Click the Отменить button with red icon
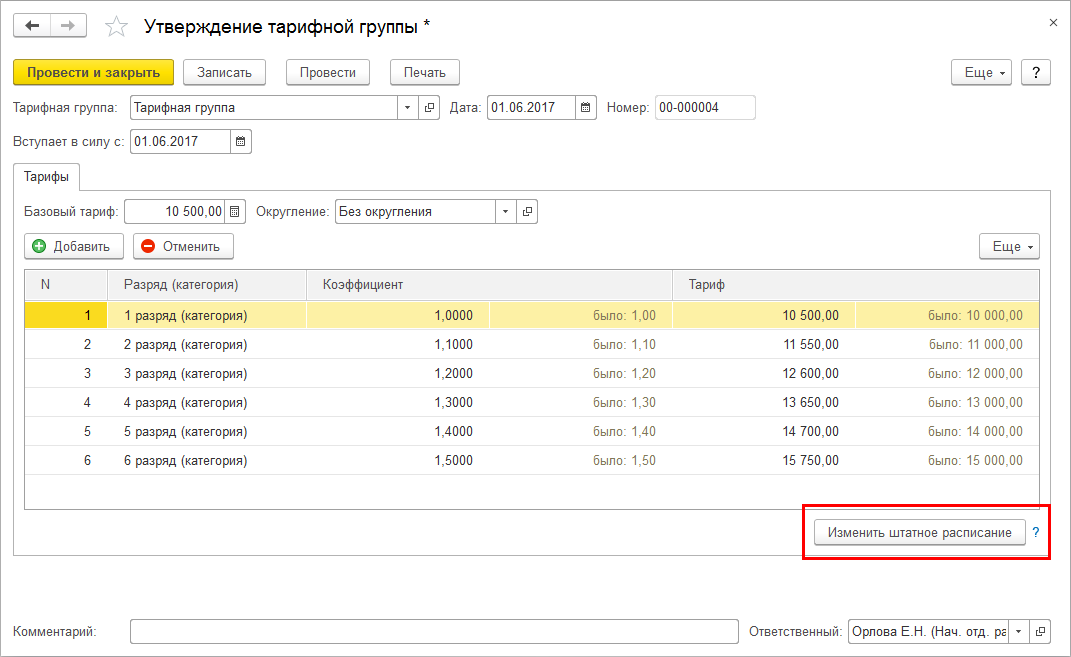Viewport: 1071px width, 657px height. (183, 247)
